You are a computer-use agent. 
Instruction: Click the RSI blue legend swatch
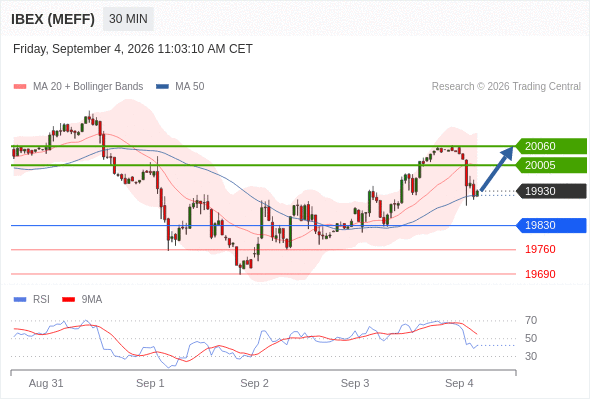click(x=20, y=300)
